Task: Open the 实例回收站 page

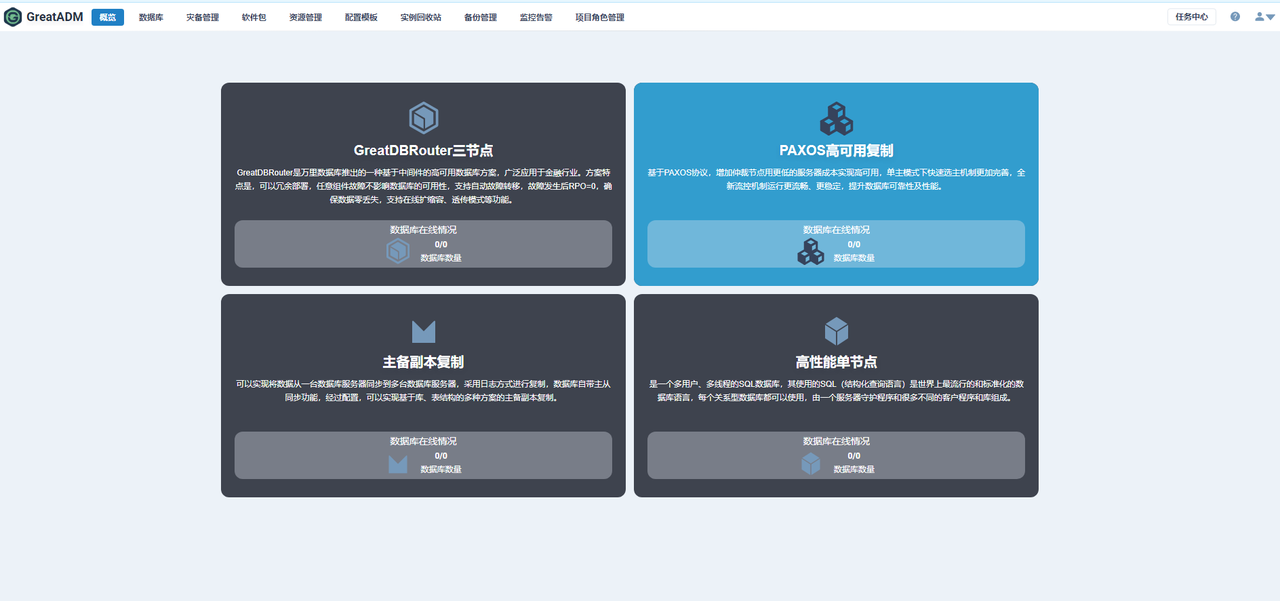Action: (x=419, y=16)
